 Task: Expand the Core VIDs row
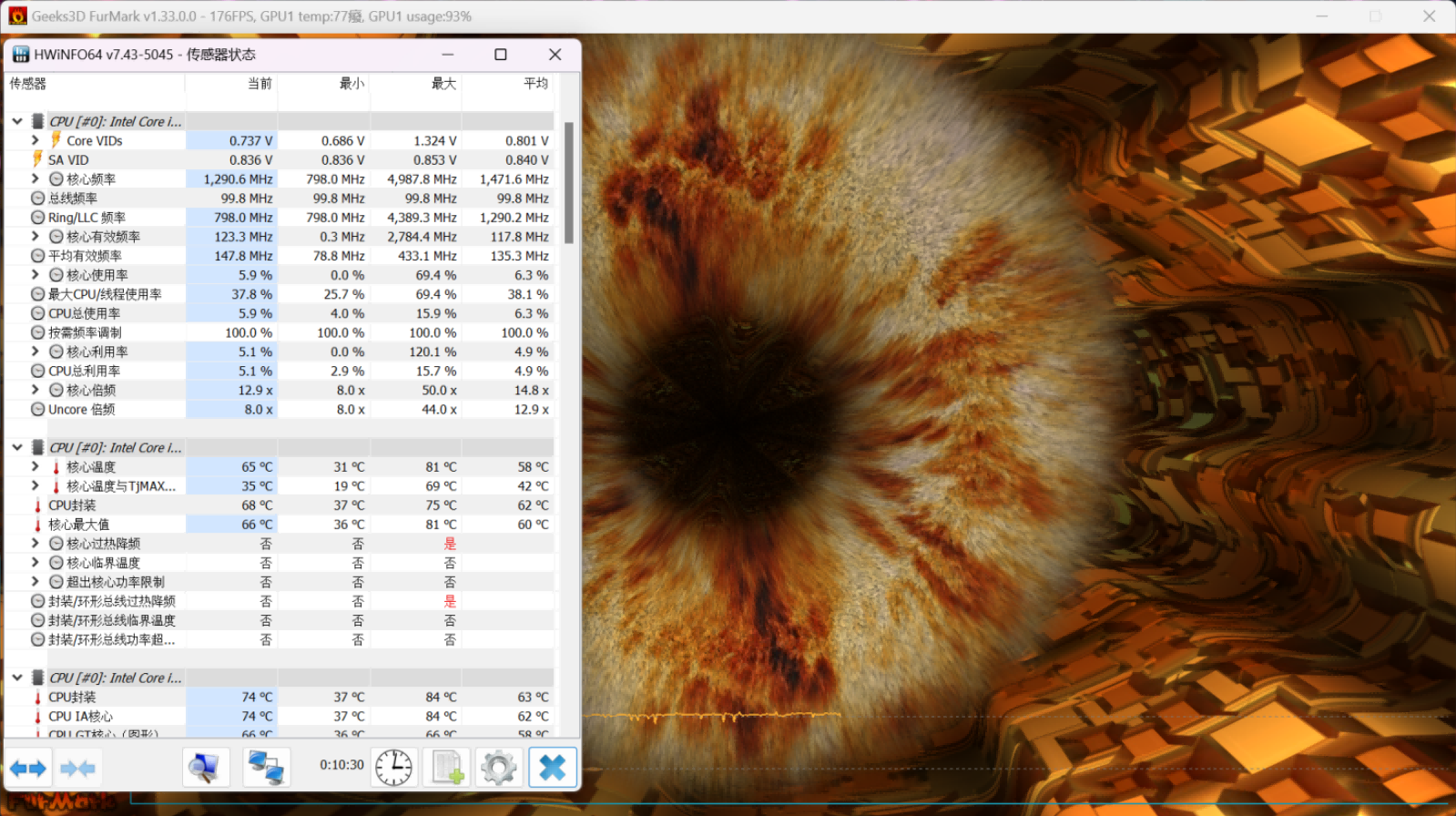click(36, 140)
